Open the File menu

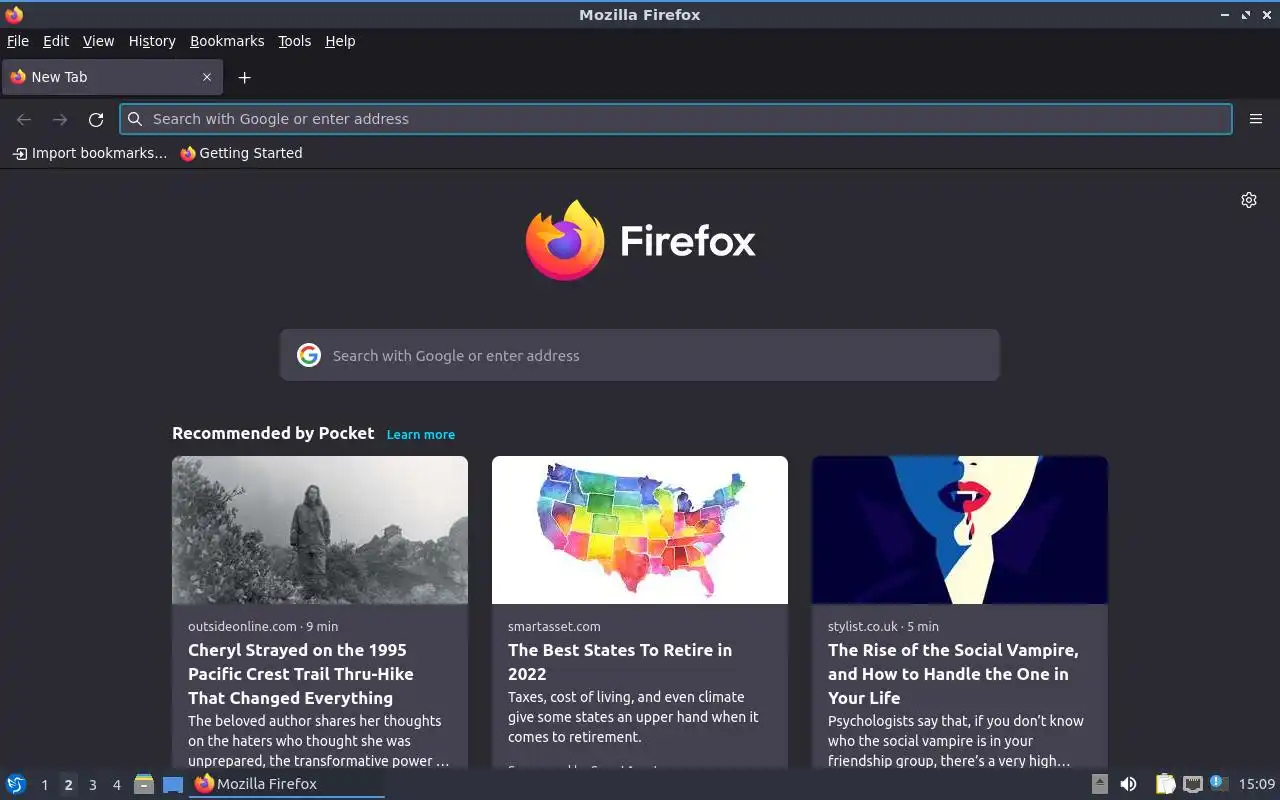18,41
